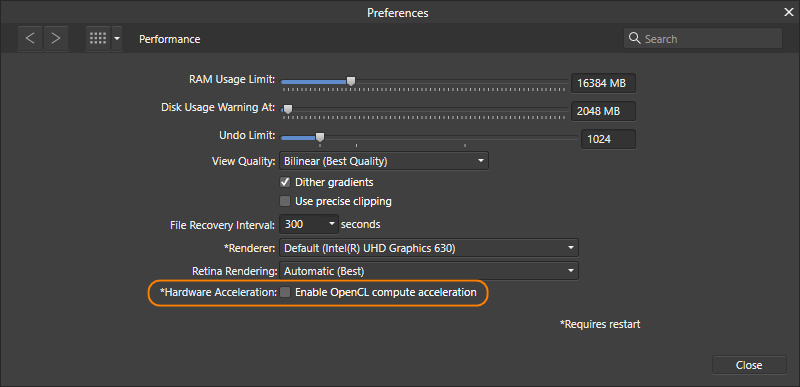Show all preference categories grid
This screenshot has width=800, height=387.
coord(98,39)
